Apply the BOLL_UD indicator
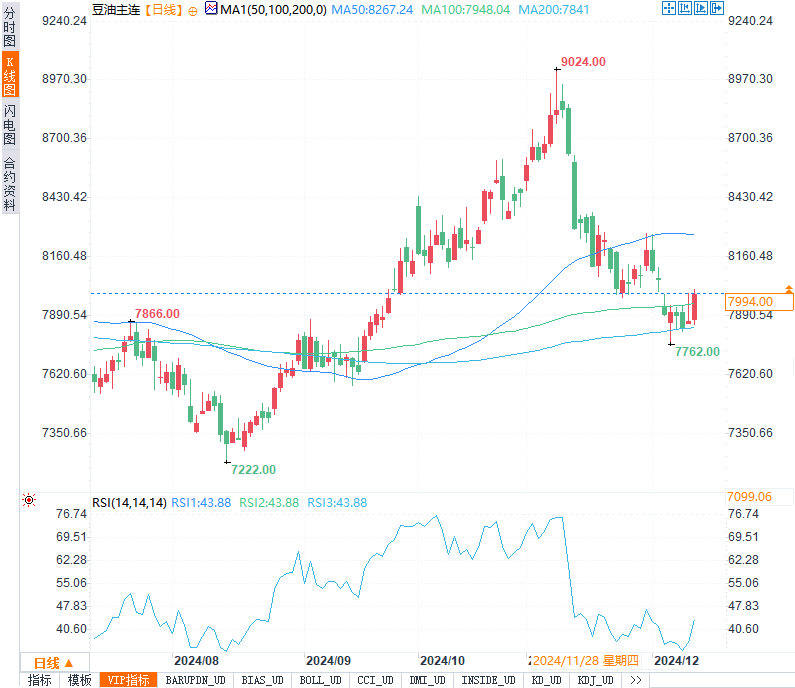795x688 pixels. [320, 680]
